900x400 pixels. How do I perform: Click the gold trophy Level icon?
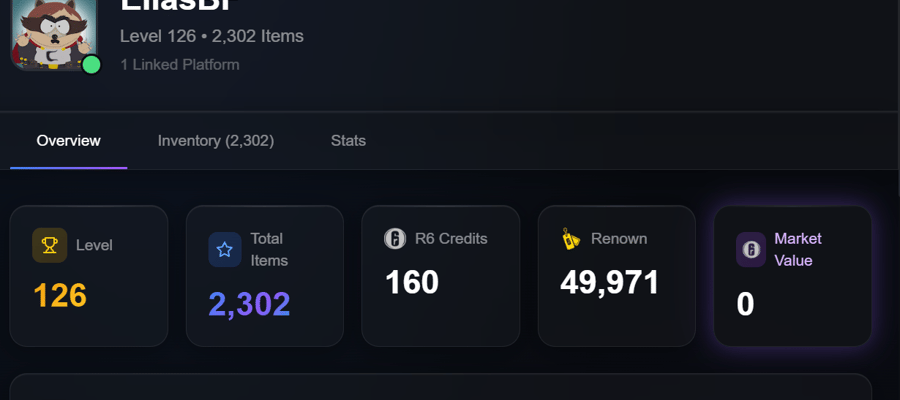(x=49, y=246)
